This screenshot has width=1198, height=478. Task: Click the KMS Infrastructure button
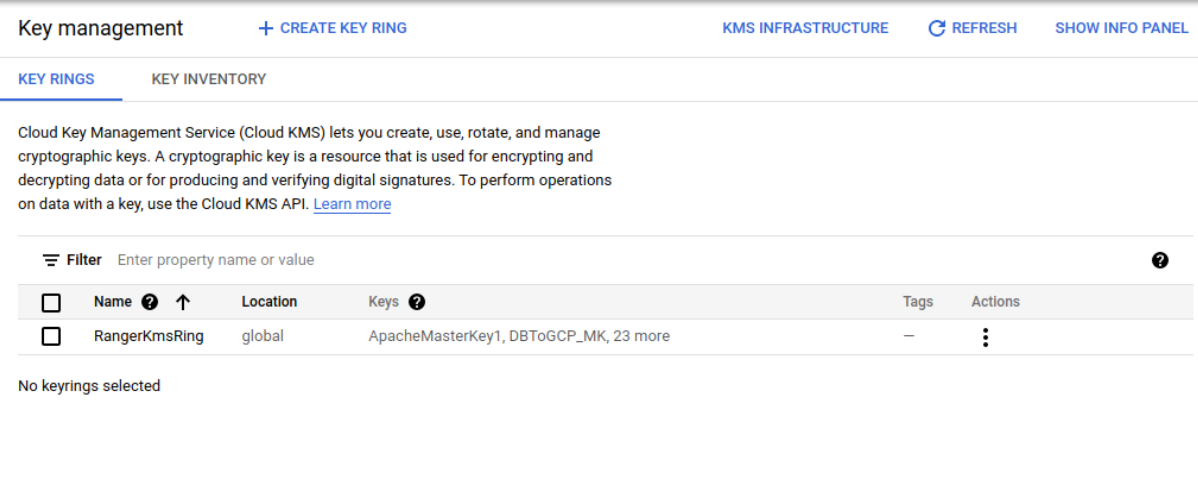click(805, 29)
